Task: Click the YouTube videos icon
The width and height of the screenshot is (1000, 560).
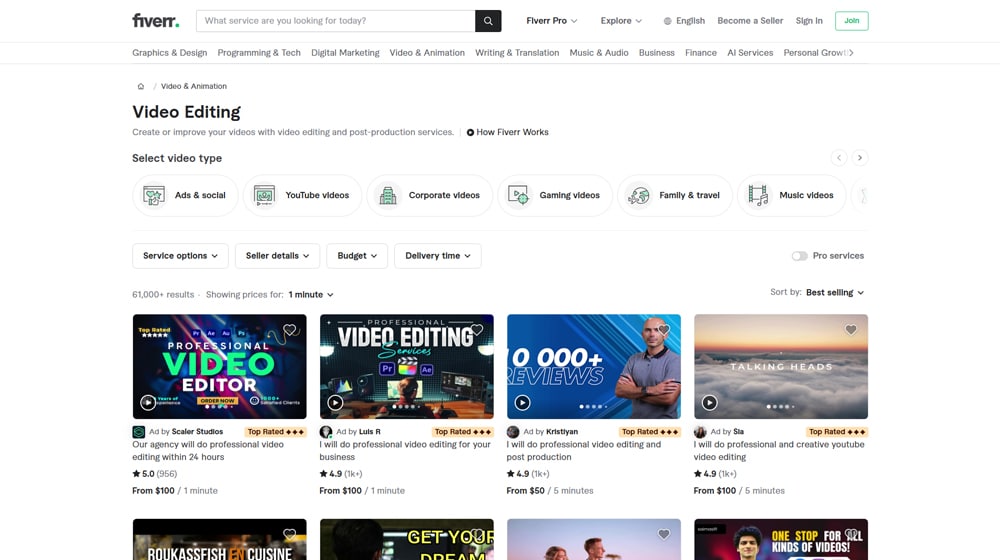Action: [264, 195]
